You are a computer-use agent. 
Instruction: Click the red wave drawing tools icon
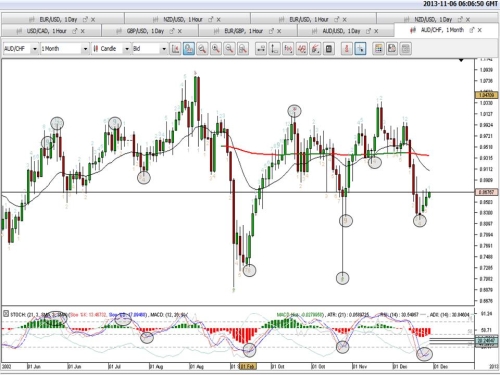tap(302, 49)
